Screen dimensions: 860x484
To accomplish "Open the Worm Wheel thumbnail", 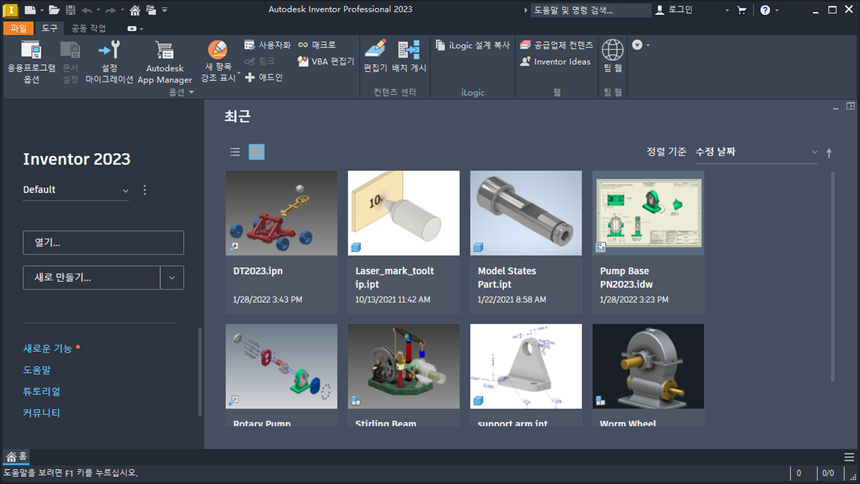I will point(648,366).
